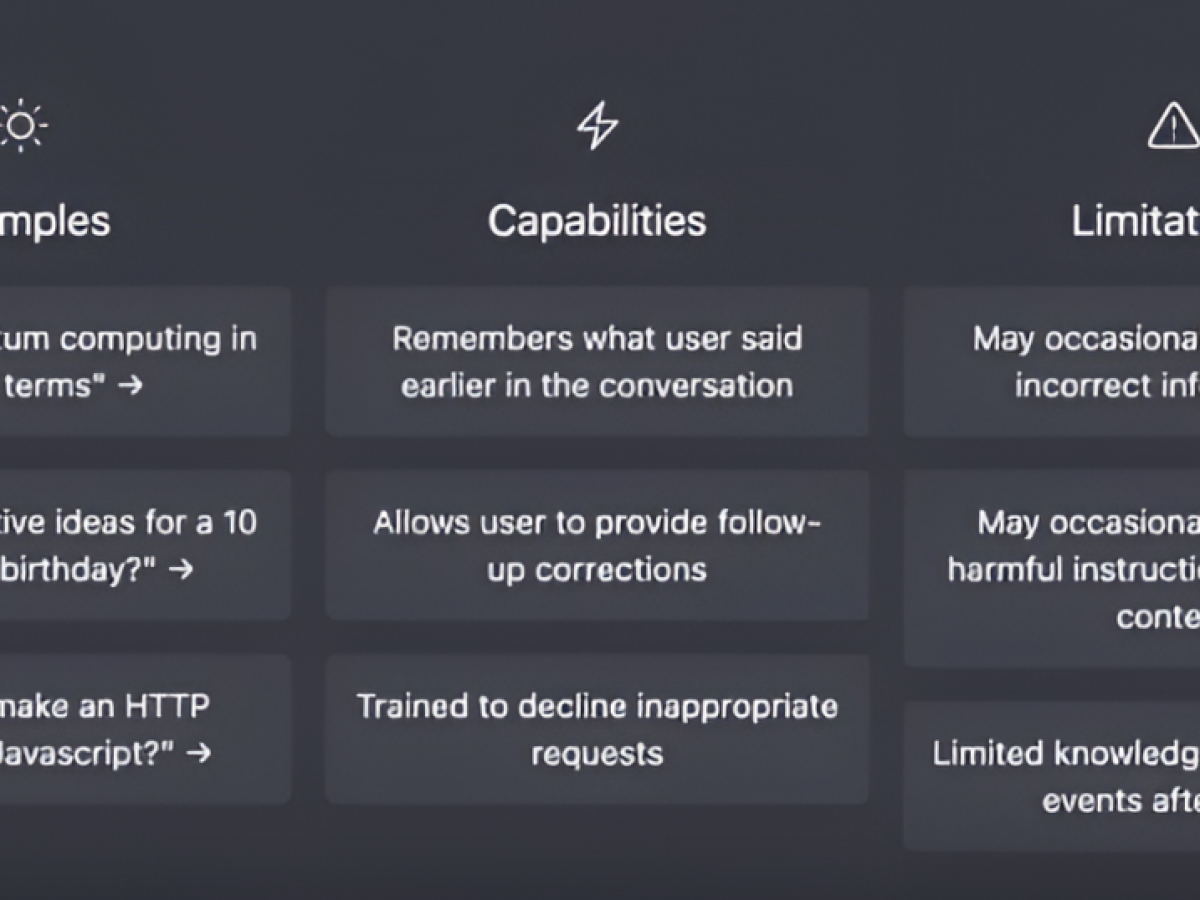Choose the 10 year old birthday ideas example
1200x900 pixels.
[140, 545]
